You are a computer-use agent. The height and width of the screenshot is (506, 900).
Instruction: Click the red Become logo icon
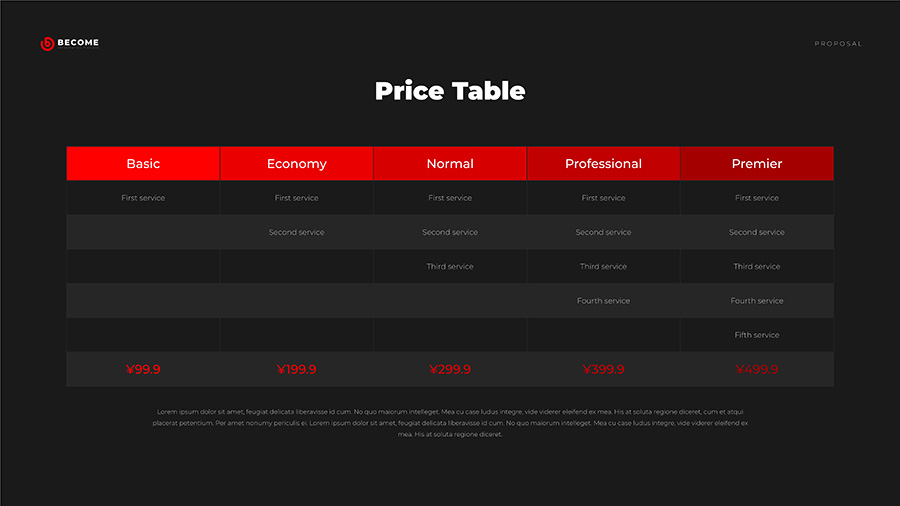46,44
